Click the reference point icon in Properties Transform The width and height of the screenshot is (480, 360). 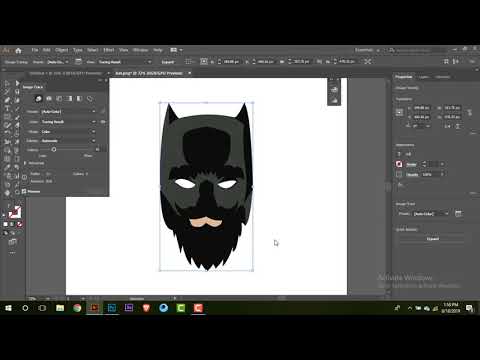tap(399, 112)
